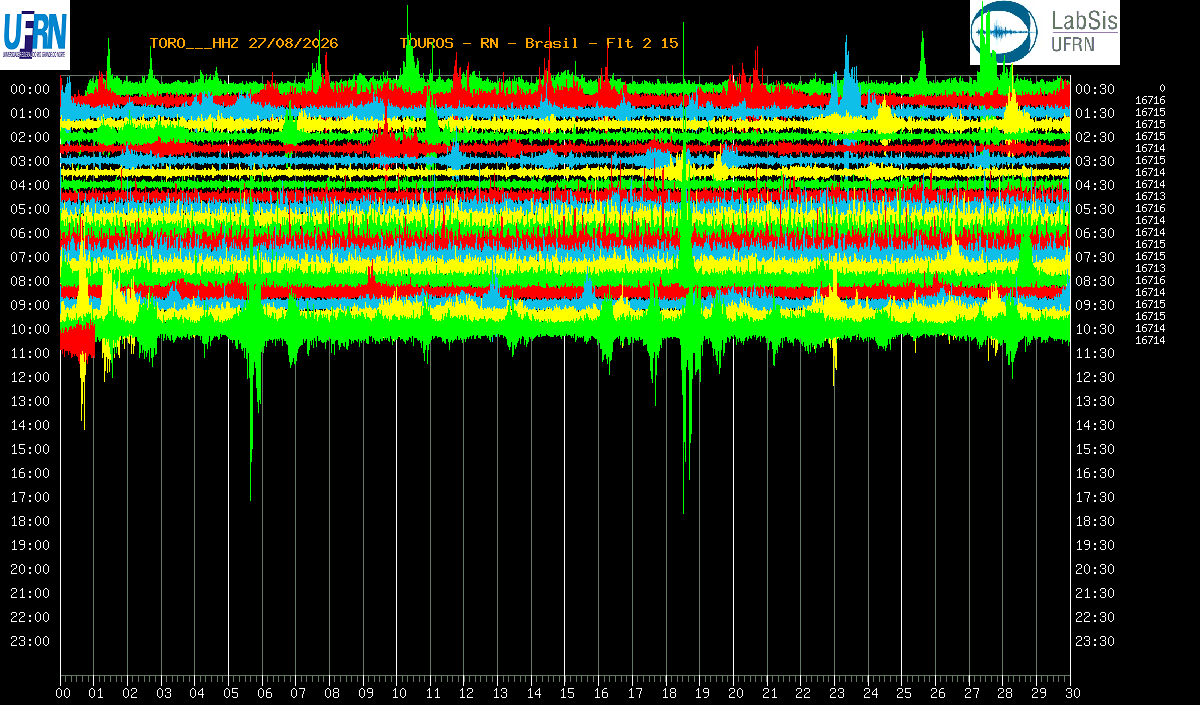The height and width of the screenshot is (705, 1200).
Task: Select the 17:00 hour label on left axis
Action: 30,497
